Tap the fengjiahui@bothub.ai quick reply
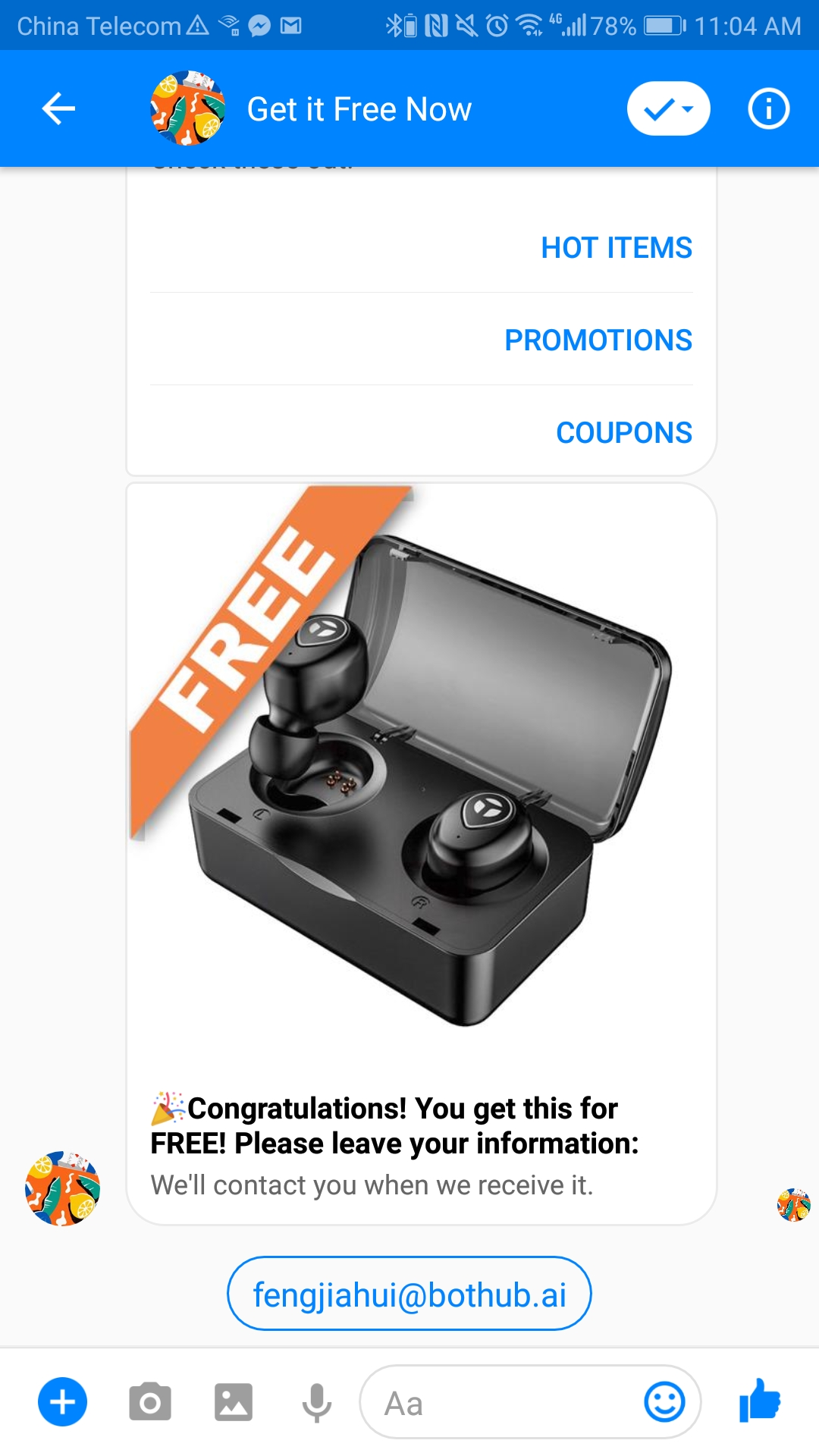 point(409,1294)
